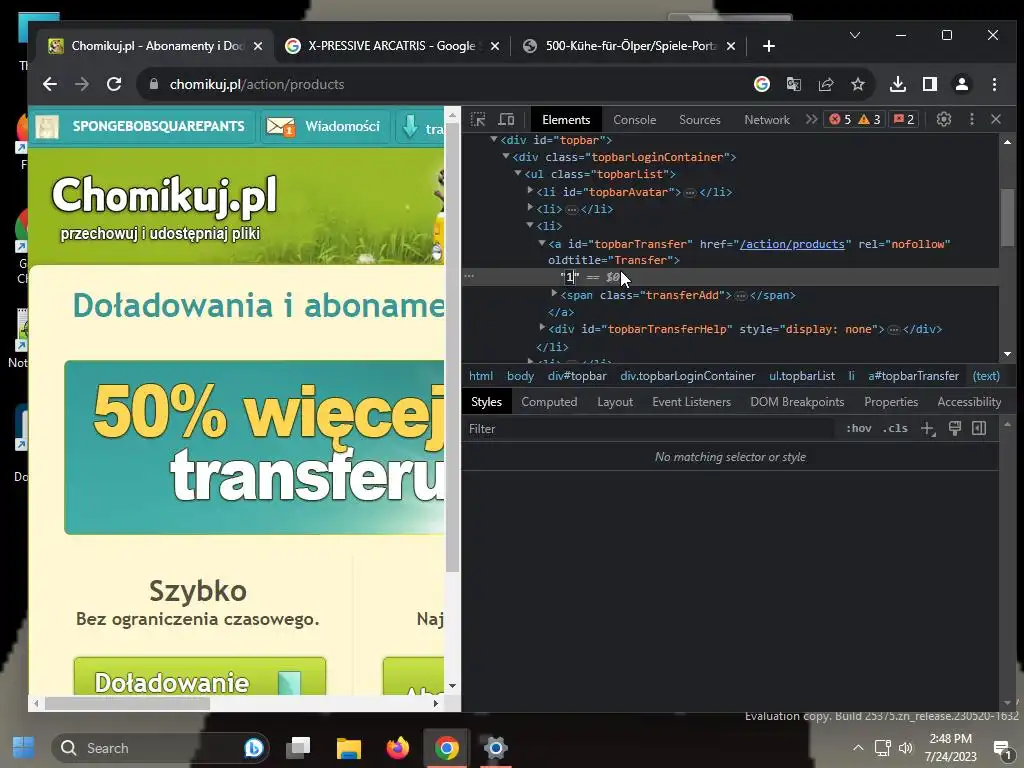Select body in the breadcrumb bar
This screenshot has width=1024, height=768.
[x=520, y=376]
